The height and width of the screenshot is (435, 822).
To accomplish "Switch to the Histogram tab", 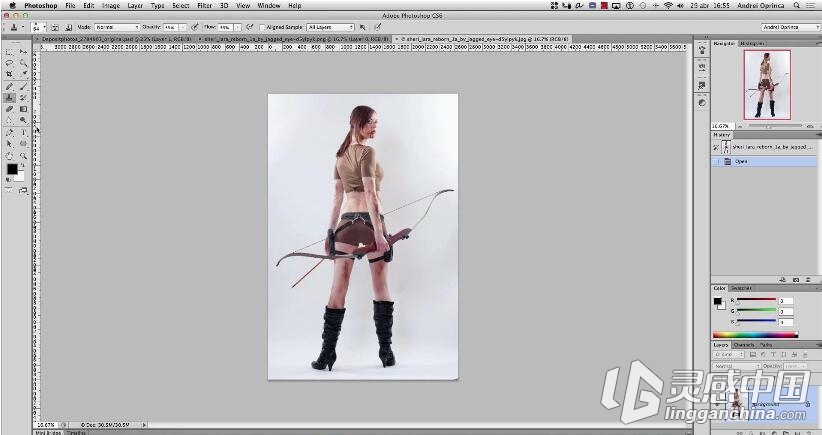I will 753,44.
